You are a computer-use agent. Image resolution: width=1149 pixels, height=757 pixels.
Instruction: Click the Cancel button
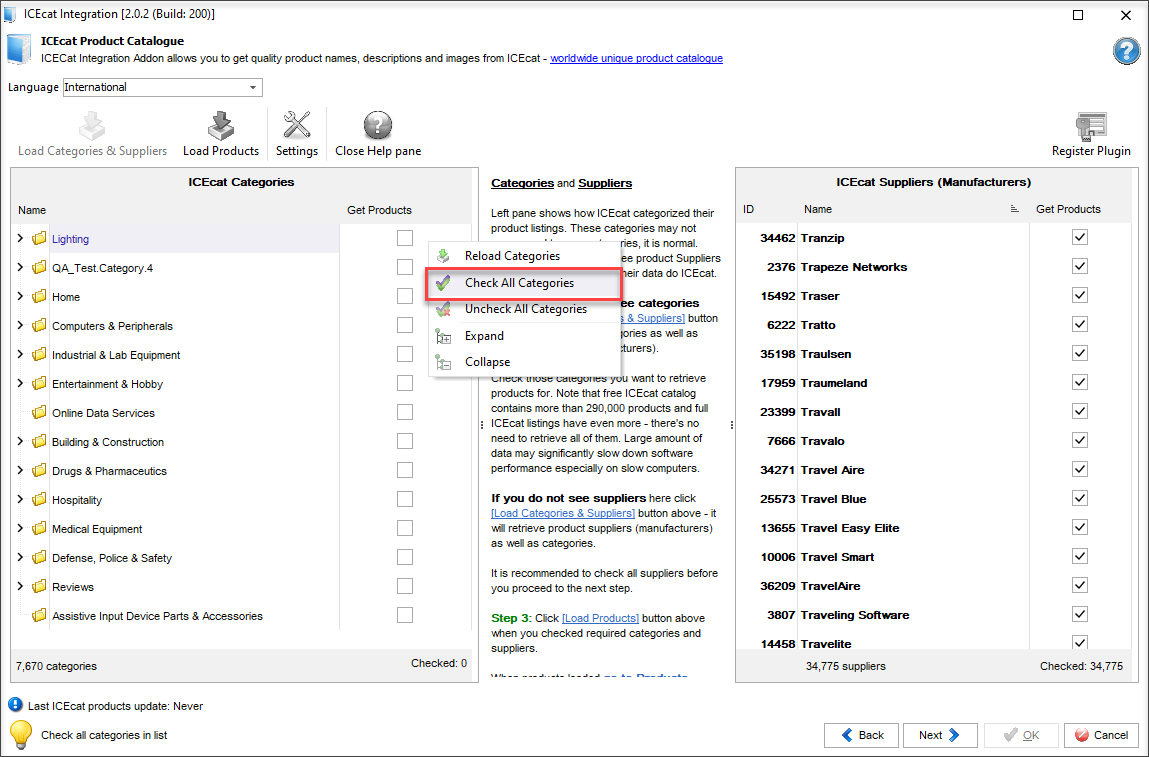[1101, 735]
